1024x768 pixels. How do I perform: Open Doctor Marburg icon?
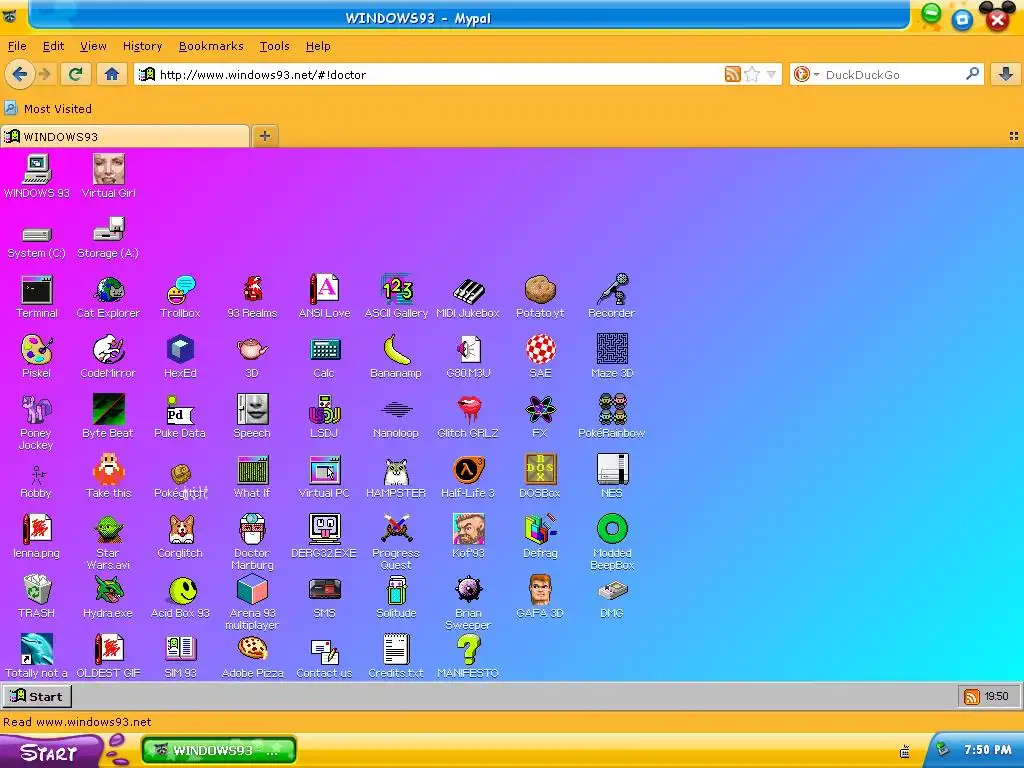click(252, 542)
